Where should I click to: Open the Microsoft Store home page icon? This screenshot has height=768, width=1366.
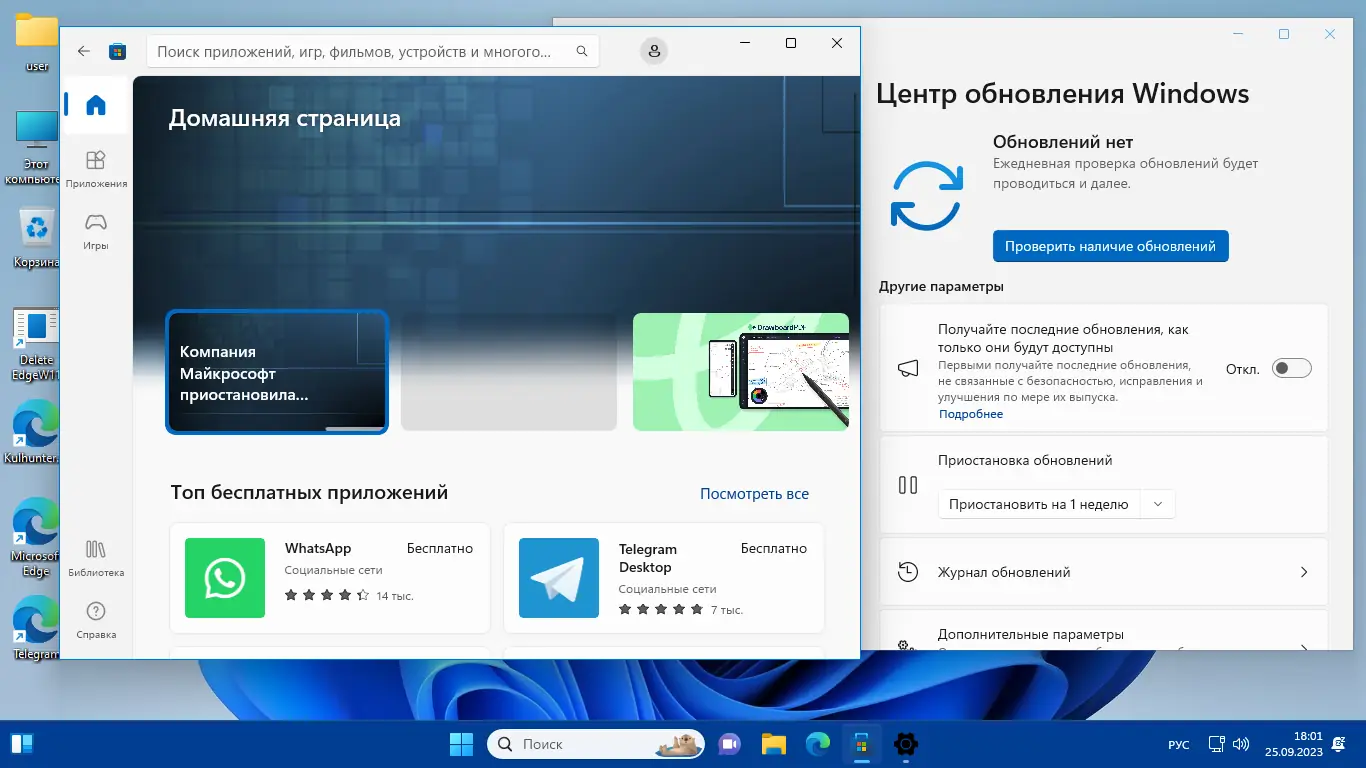click(x=95, y=104)
